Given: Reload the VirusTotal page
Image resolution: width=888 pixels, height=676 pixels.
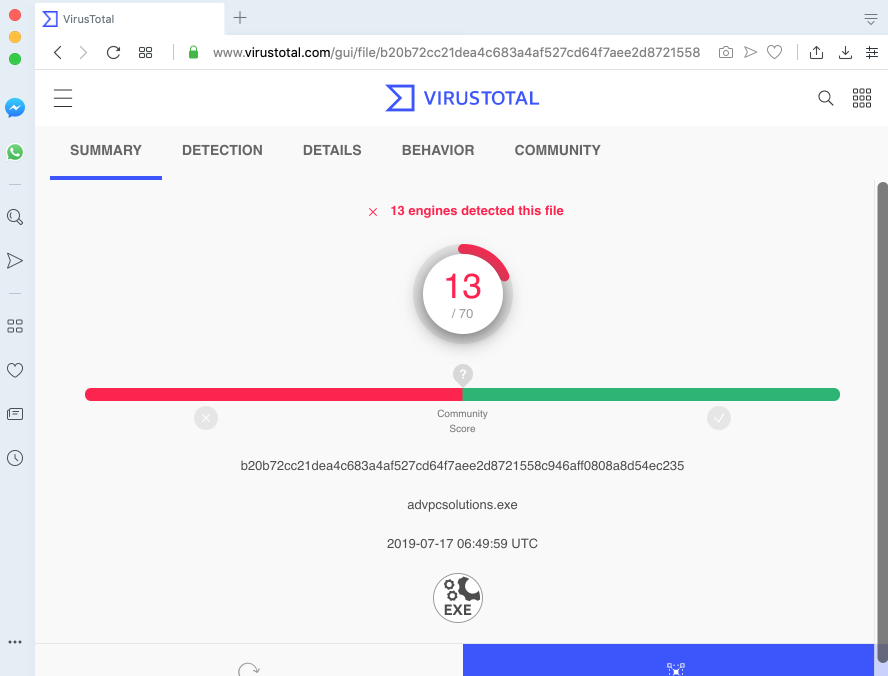Looking at the screenshot, I should 113,53.
